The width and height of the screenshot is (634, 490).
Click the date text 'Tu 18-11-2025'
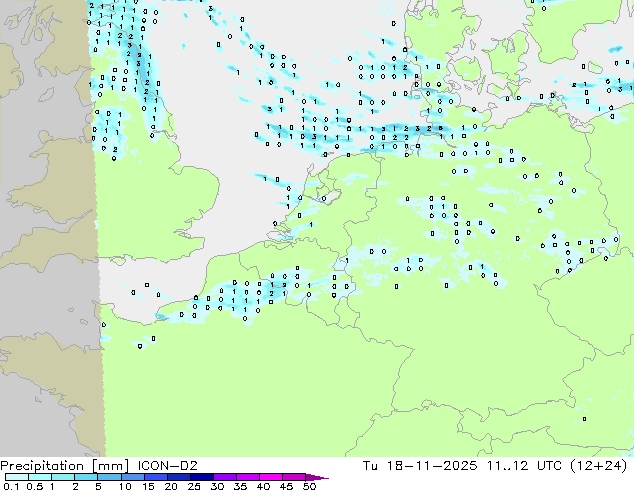pos(420,466)
